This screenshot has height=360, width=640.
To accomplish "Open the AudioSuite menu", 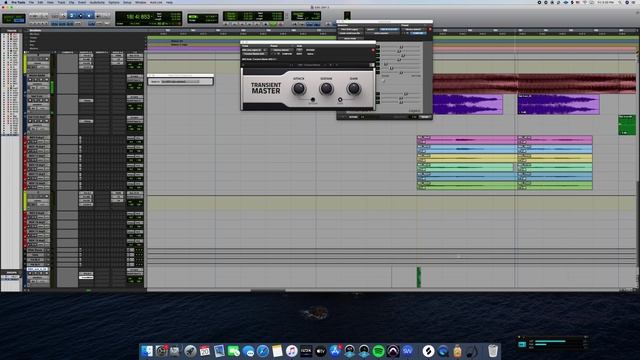I will (x=97, y=2).
